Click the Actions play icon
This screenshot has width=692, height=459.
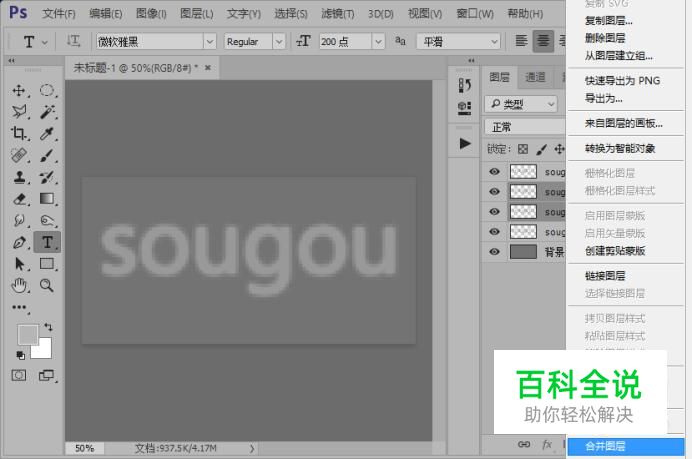tap(464, 143)
